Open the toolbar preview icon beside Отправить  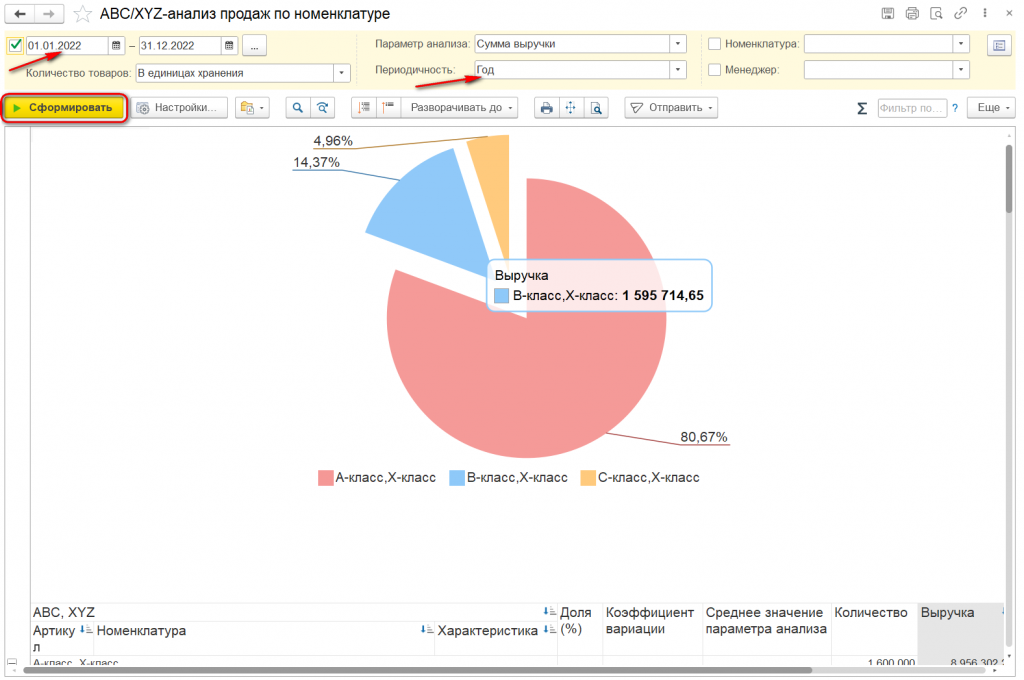tap(596, 108)
